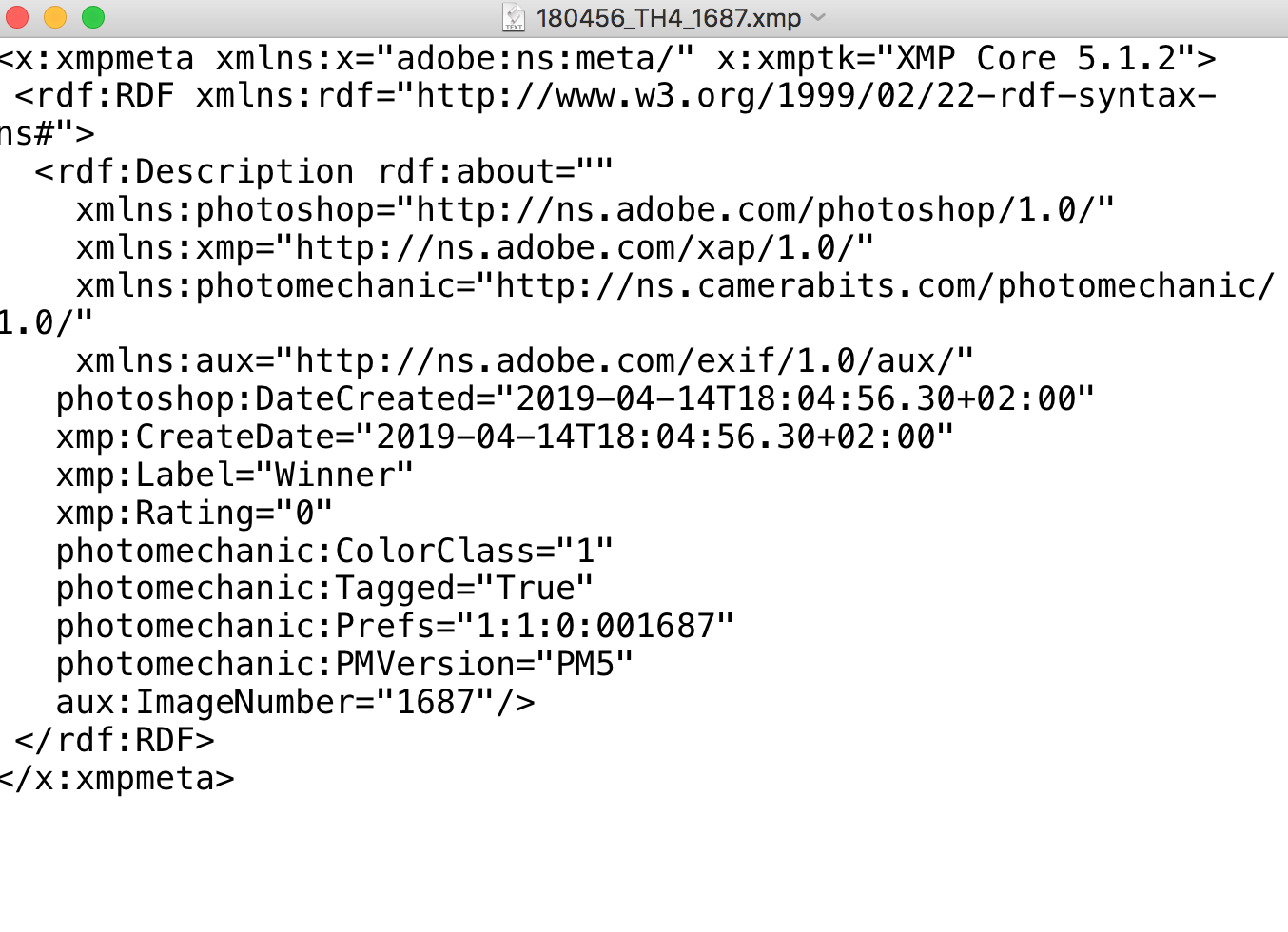1288x932 pixels.
Task: Click the closing </x:xmpmeta> tag
Action: [116, 779]
